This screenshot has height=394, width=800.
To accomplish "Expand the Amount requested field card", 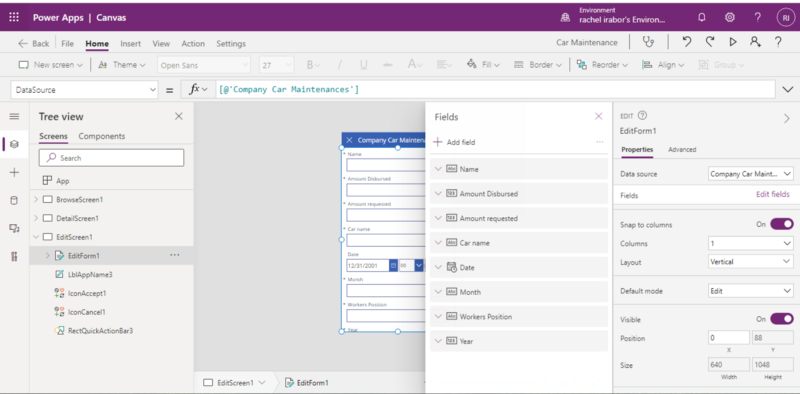I will click(x=438, y=218).
